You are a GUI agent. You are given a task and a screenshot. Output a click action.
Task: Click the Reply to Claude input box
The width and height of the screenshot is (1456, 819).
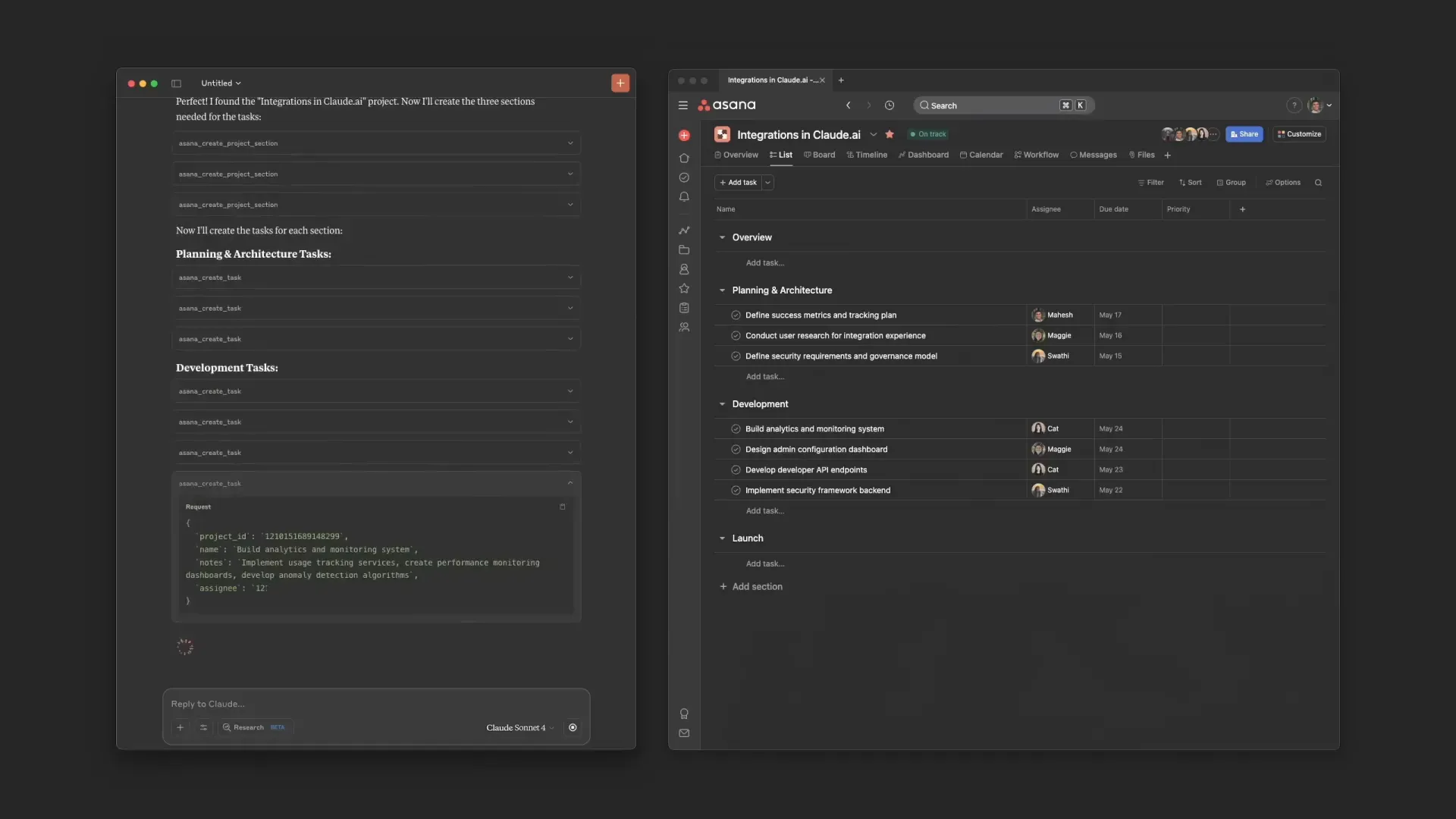[376, 704]
